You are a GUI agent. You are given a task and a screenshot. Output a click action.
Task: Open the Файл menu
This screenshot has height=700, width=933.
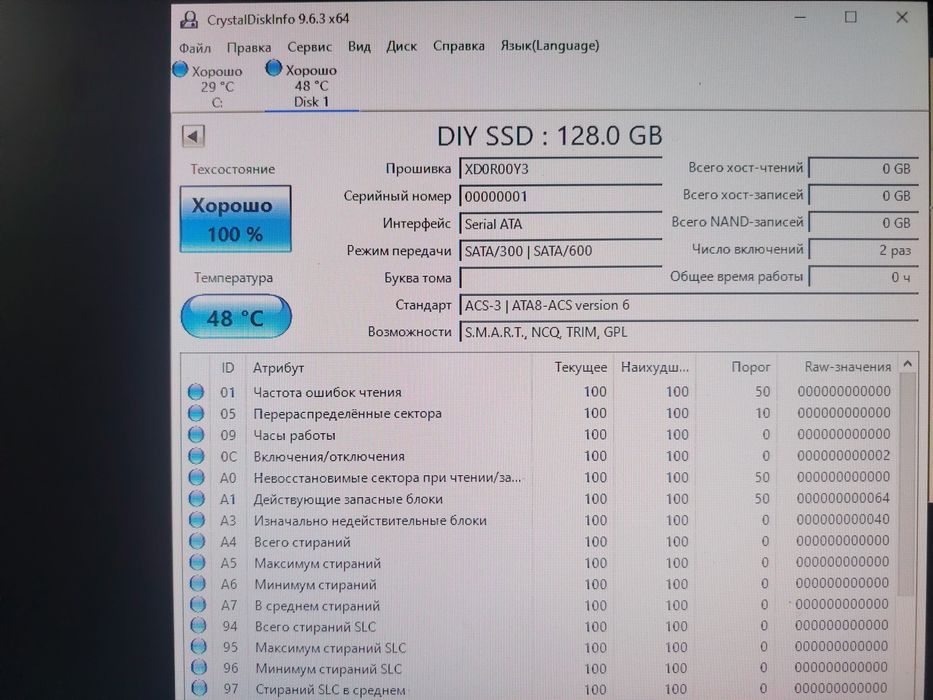tap(195, 47)
